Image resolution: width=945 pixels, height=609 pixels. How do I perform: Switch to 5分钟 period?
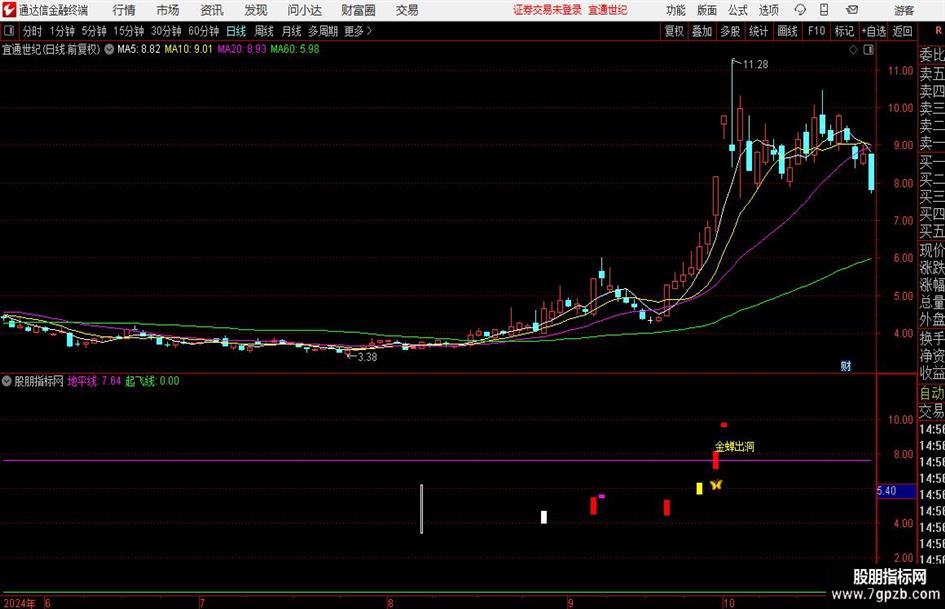[x=94, y=31]
